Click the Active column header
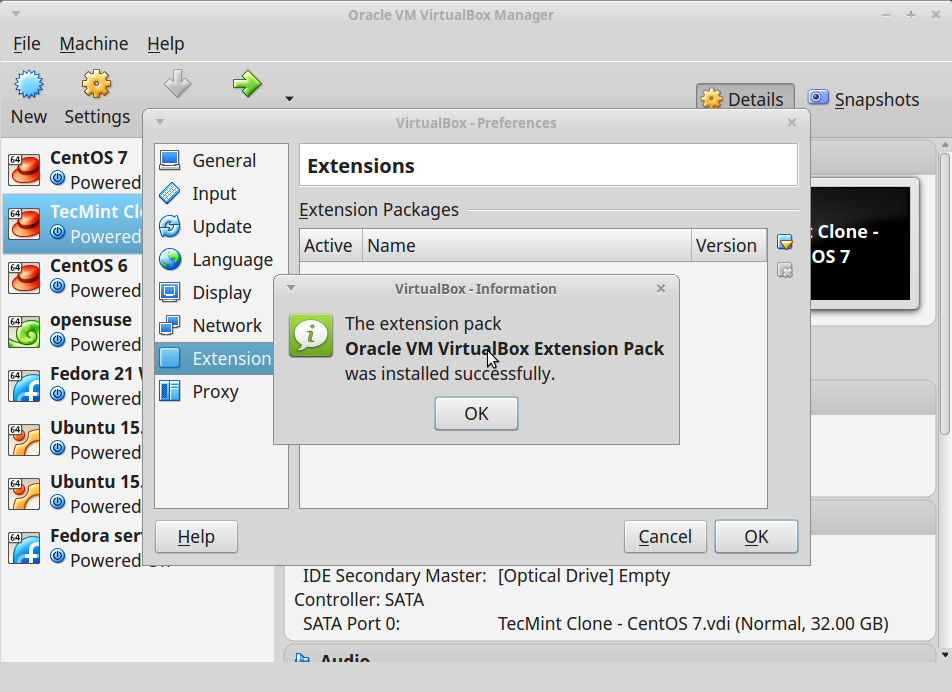952x692 pixels. (x=331, y=245)
